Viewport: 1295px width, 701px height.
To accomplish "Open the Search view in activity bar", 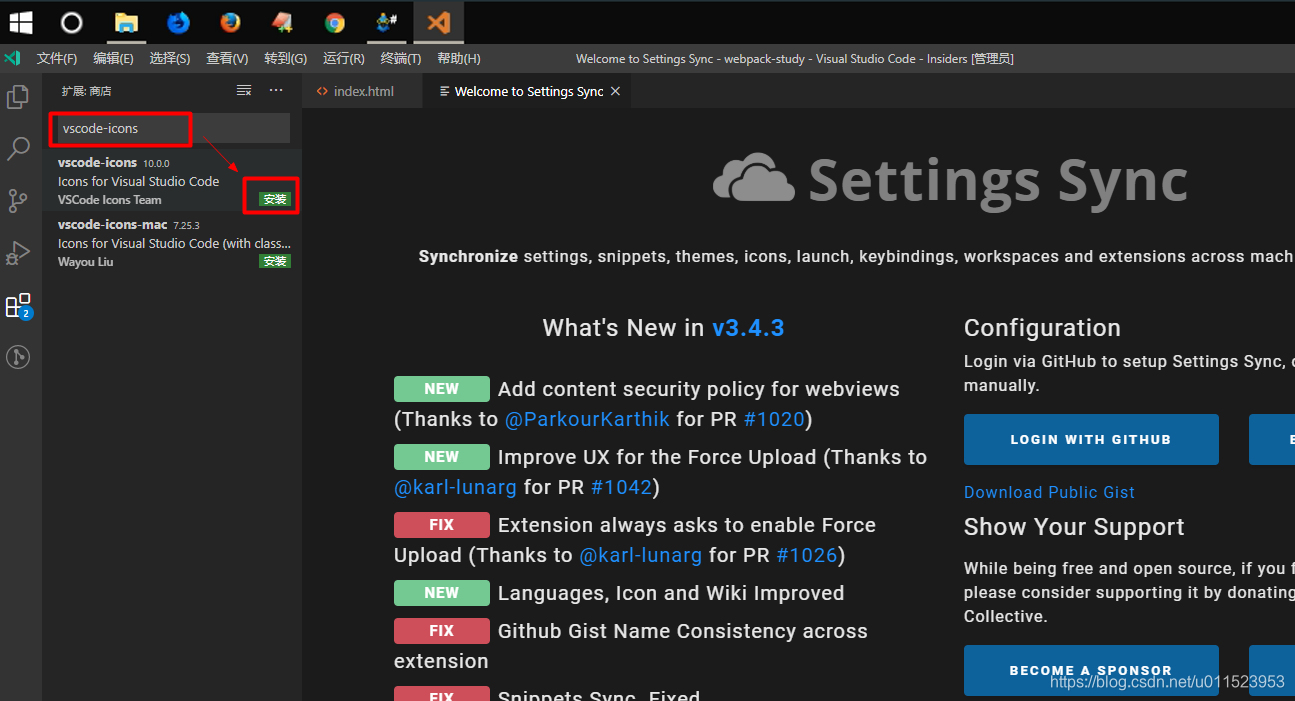I will 18,149.
